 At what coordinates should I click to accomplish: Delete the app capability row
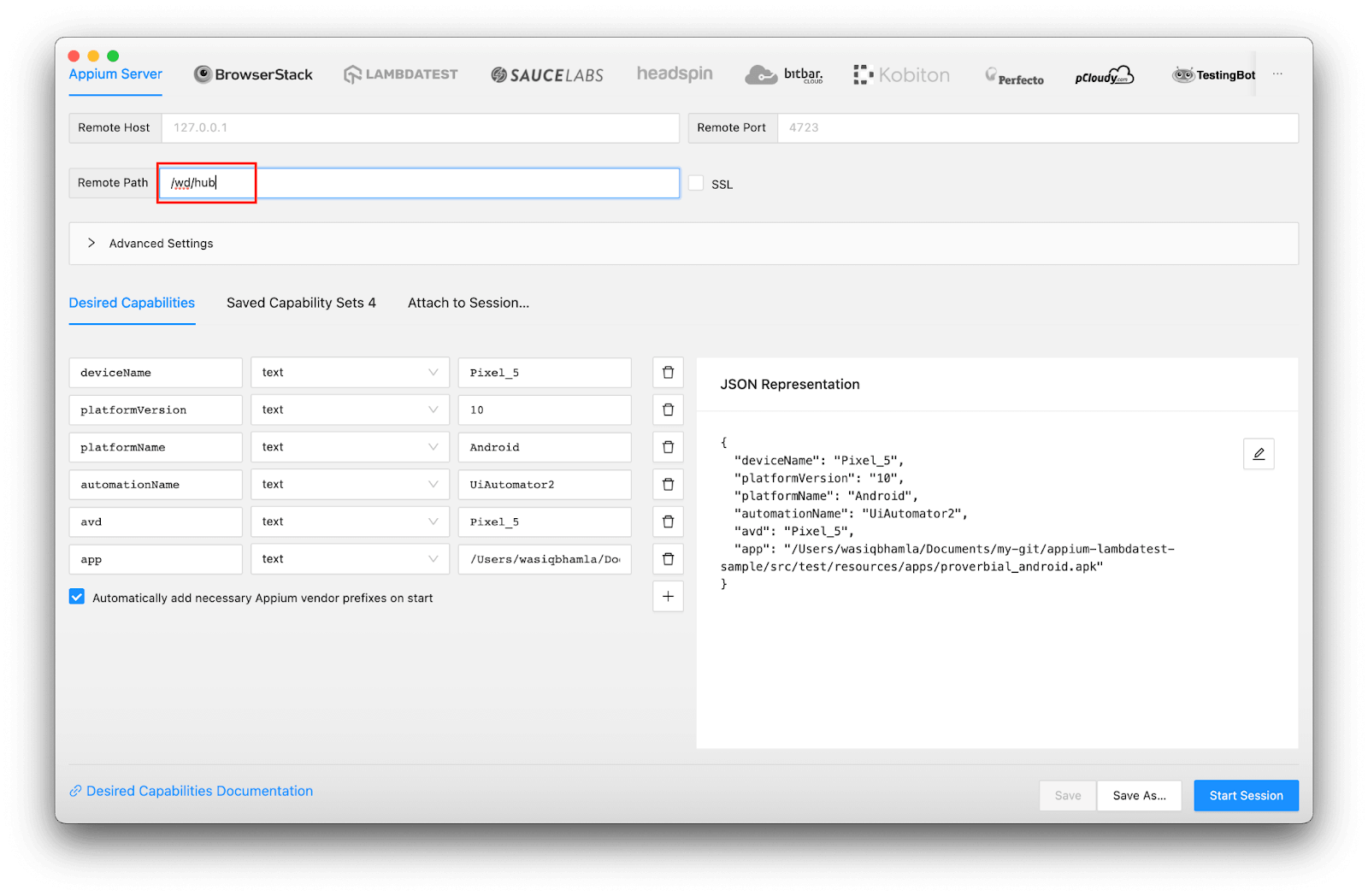[x=668, y=559]
